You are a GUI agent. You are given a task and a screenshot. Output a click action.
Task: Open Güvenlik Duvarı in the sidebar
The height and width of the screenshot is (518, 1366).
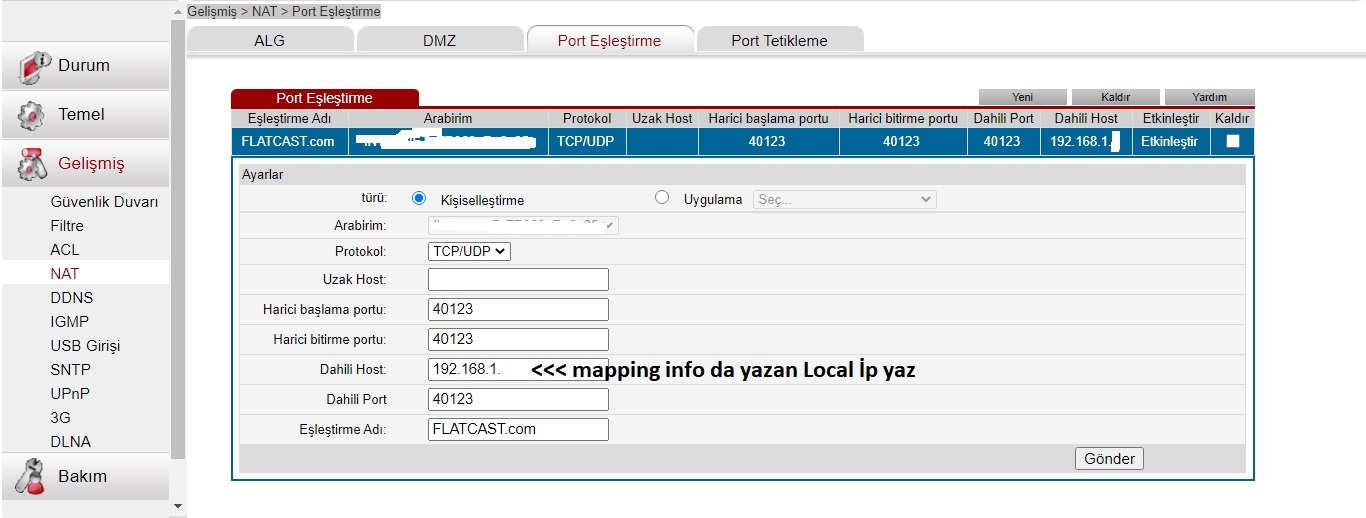(x=104, y=202)
